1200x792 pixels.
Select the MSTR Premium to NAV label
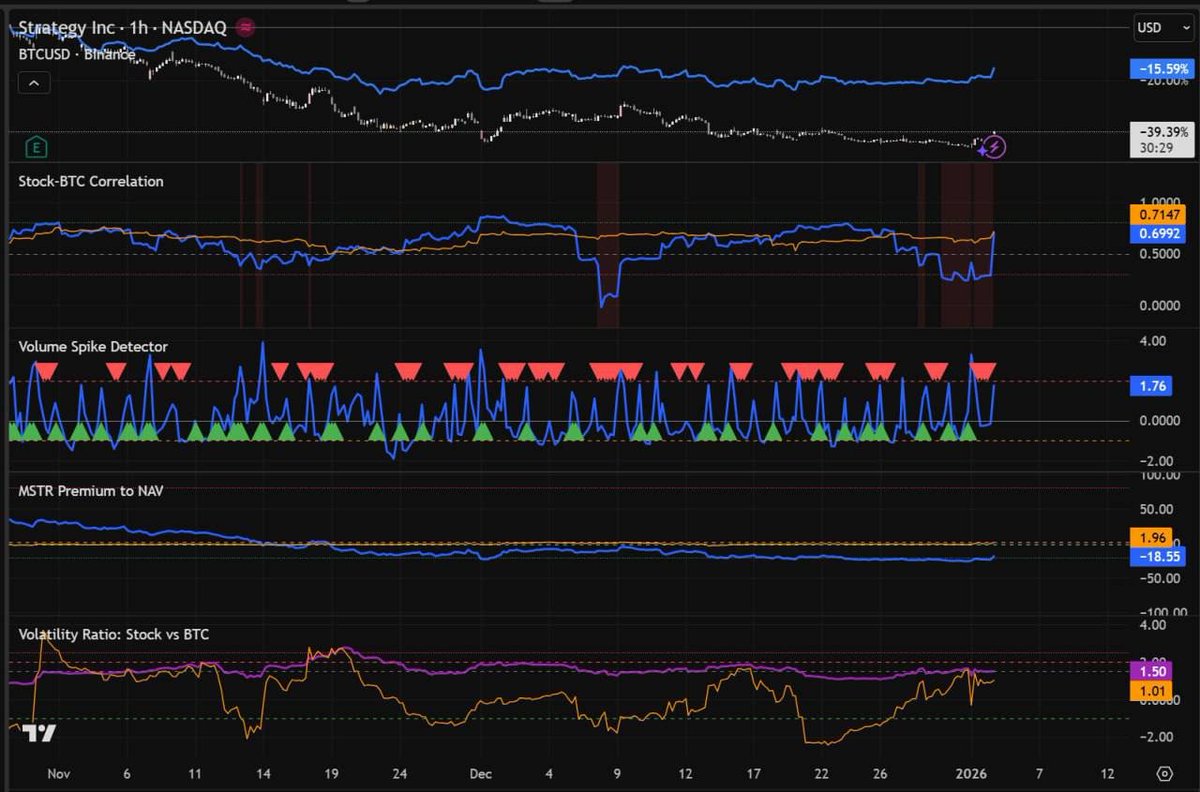point(91,490)
